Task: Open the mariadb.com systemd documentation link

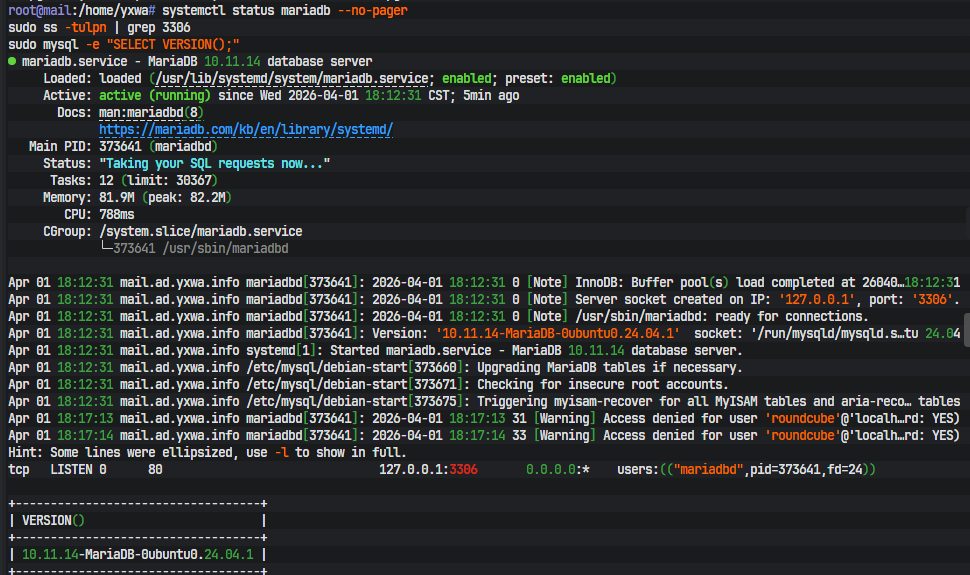Action: 246,130
